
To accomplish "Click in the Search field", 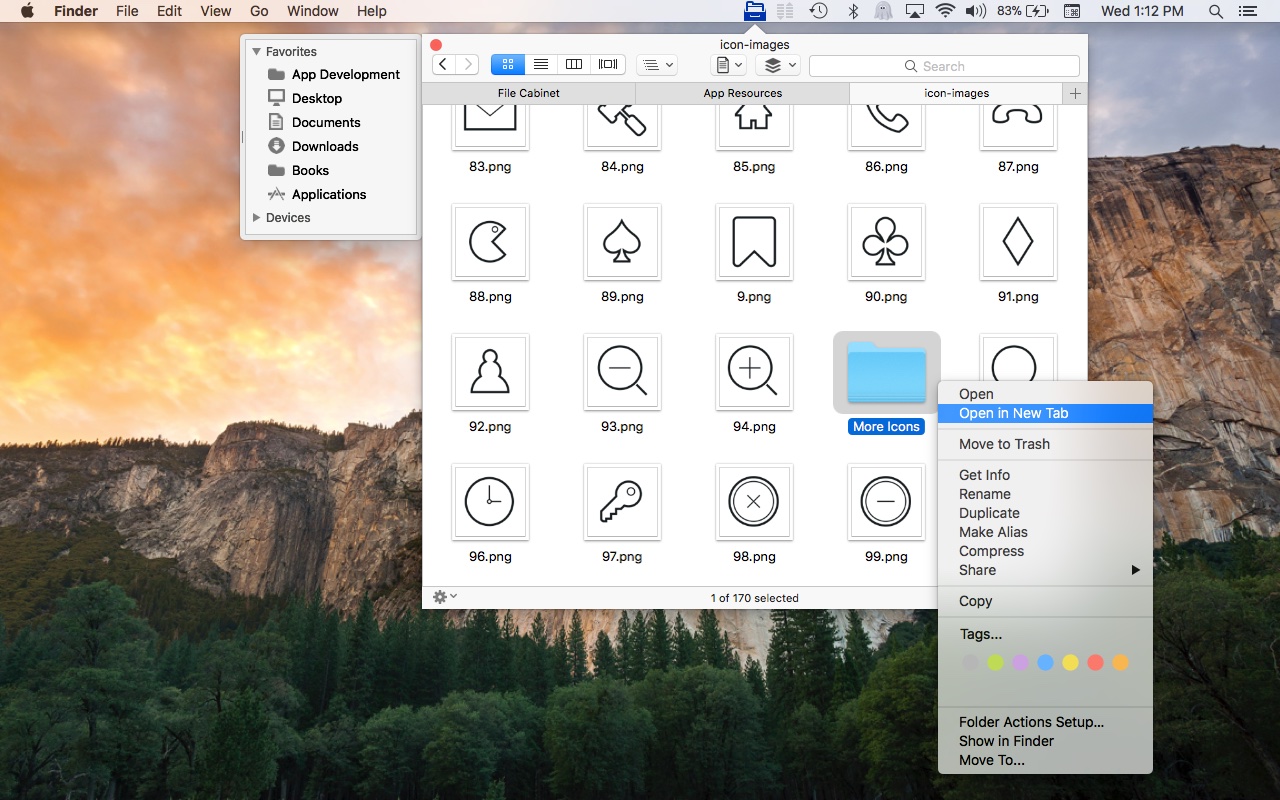I will pos(943,66).
